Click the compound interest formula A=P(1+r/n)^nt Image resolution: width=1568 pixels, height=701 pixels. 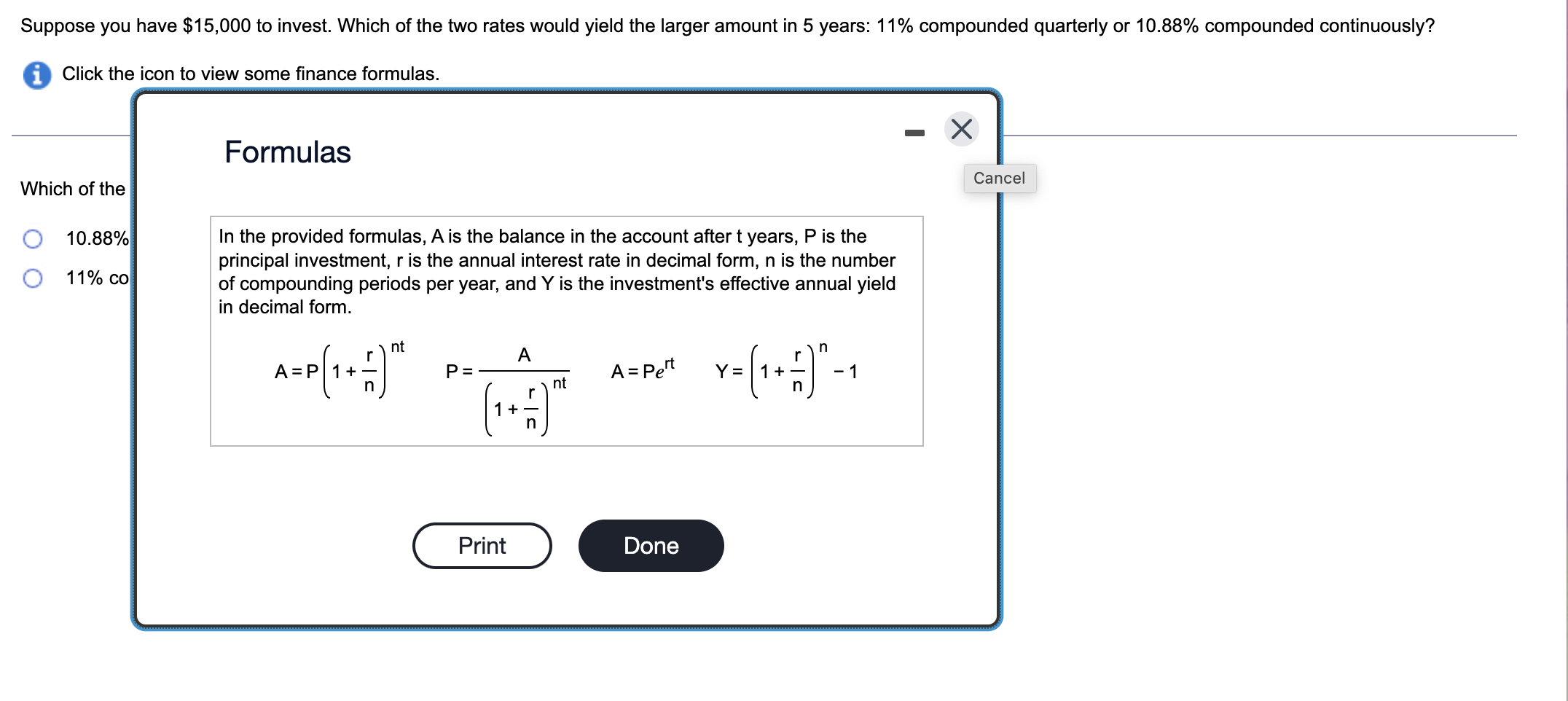click(340, 370)
